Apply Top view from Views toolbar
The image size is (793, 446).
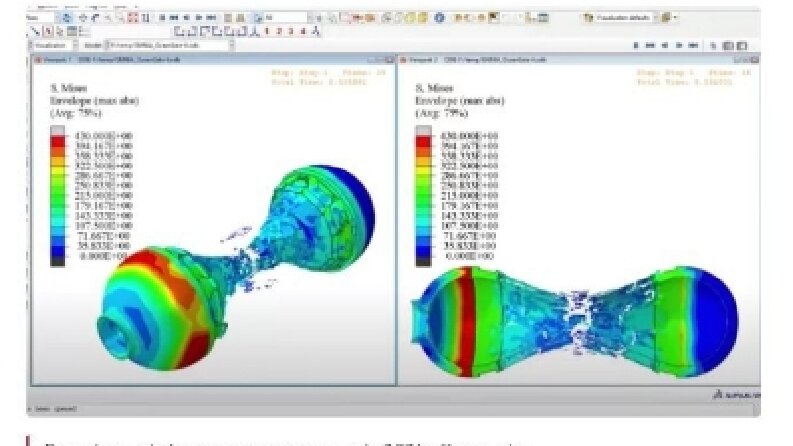tap(204, 31)
